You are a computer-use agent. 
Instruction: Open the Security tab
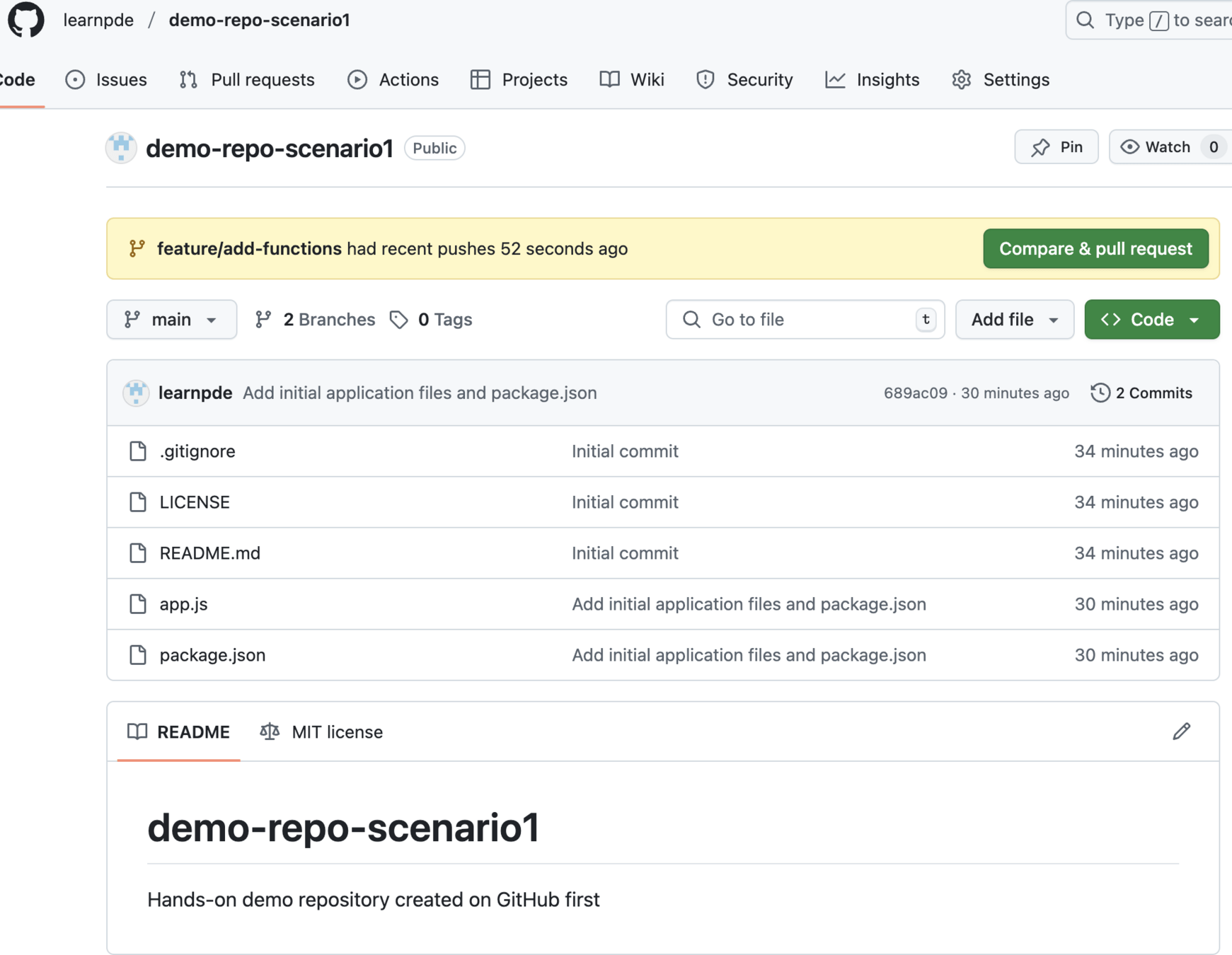[744, 79]
